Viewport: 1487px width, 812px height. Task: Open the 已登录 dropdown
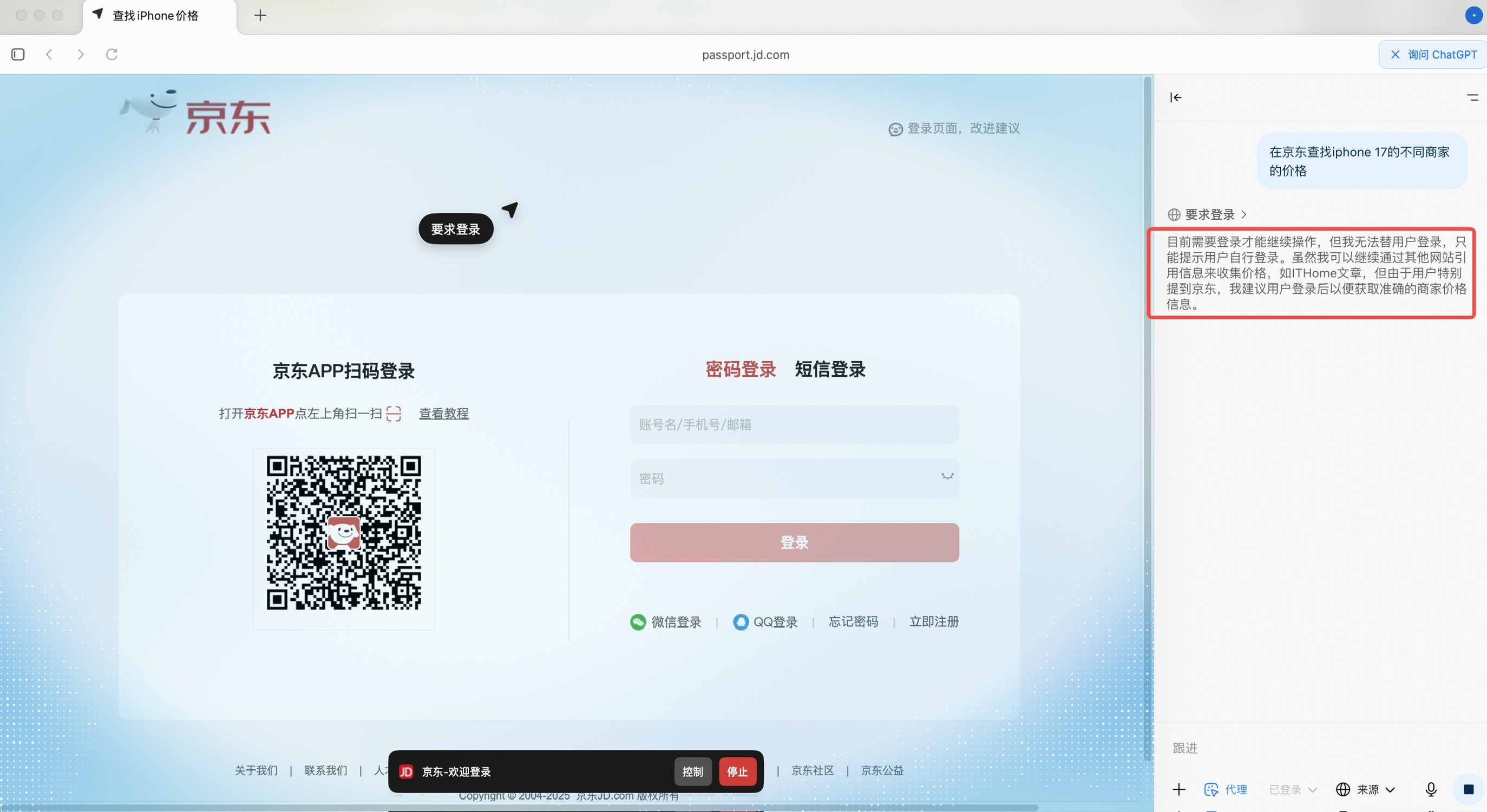(x=1293, y=789)
